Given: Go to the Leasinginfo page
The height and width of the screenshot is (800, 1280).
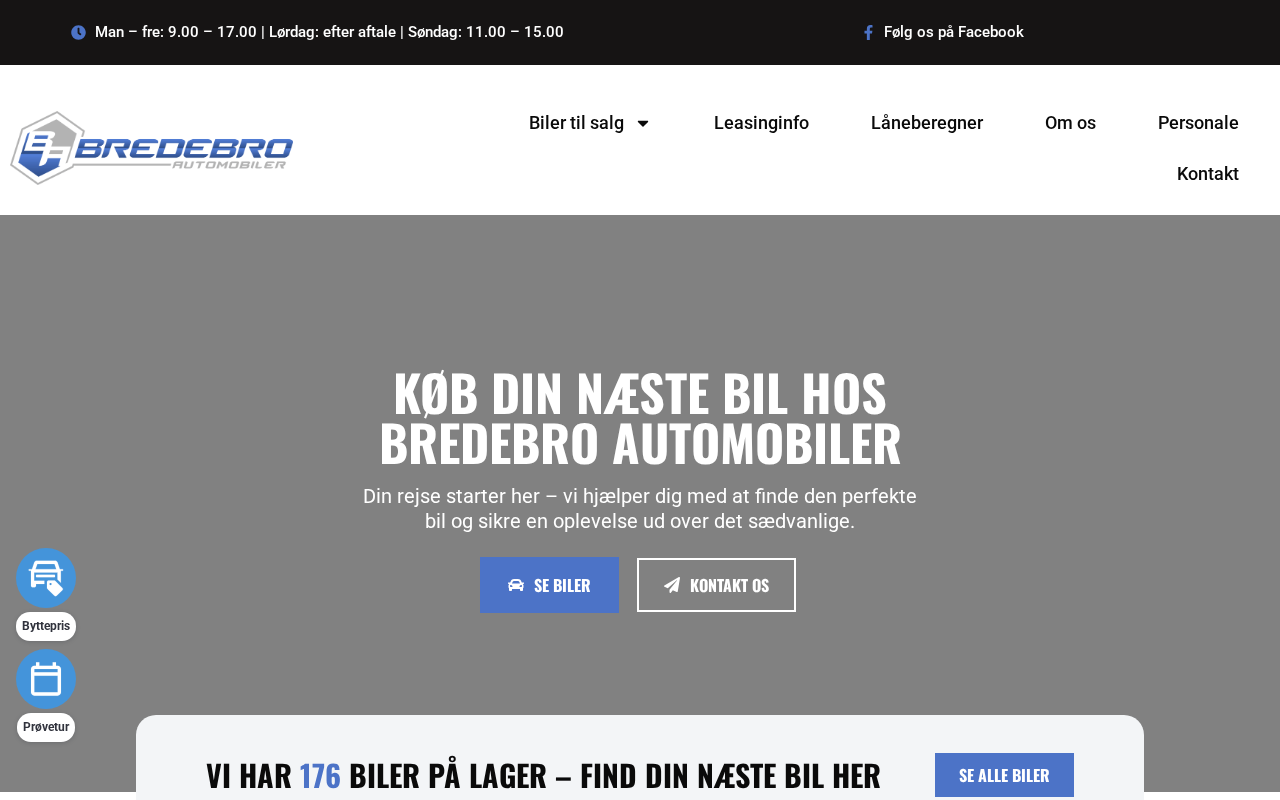Looking at the screenshot, I should 761,123.
